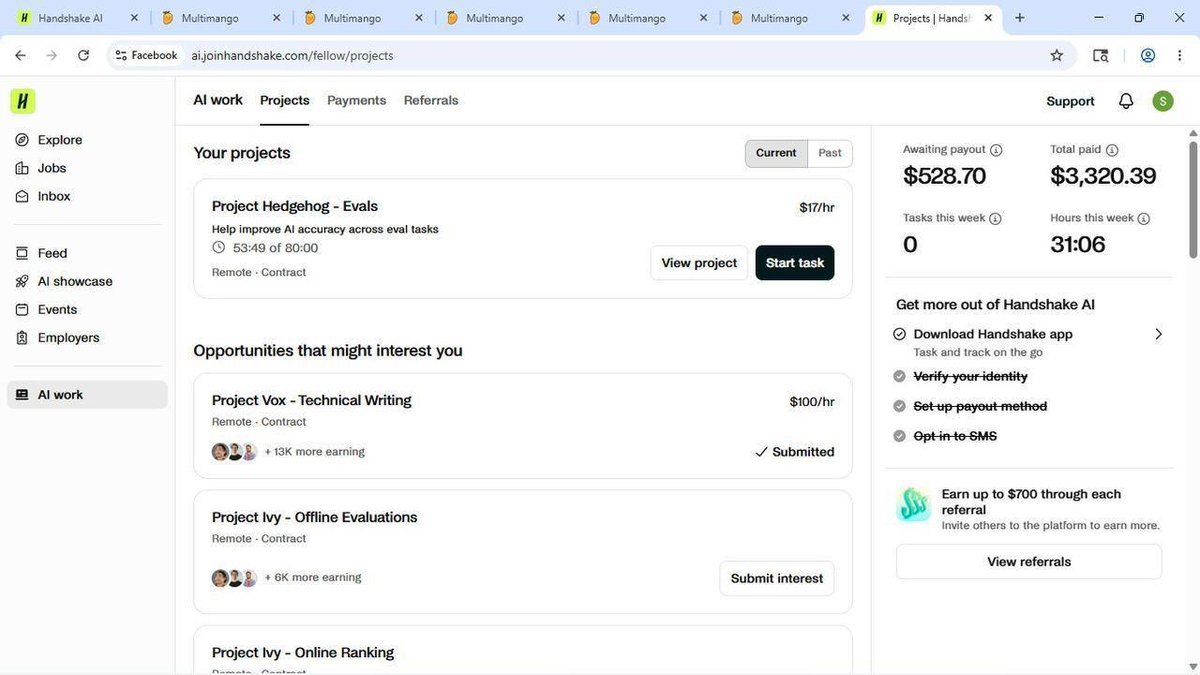
Task: Open Jobs via its briefcase icon
Action: tap(22, 168)
